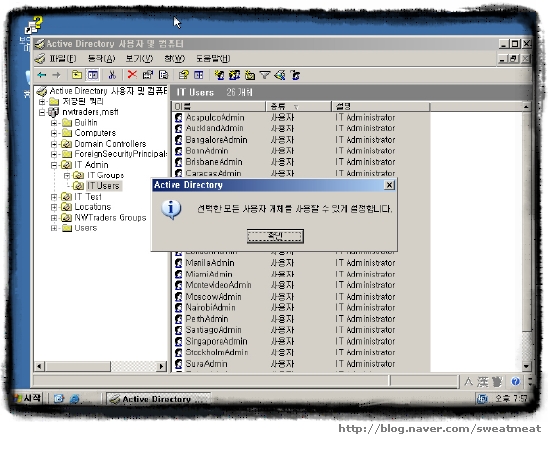
Task: Click the system tray icon beside the clock
Action: (483, 399)
